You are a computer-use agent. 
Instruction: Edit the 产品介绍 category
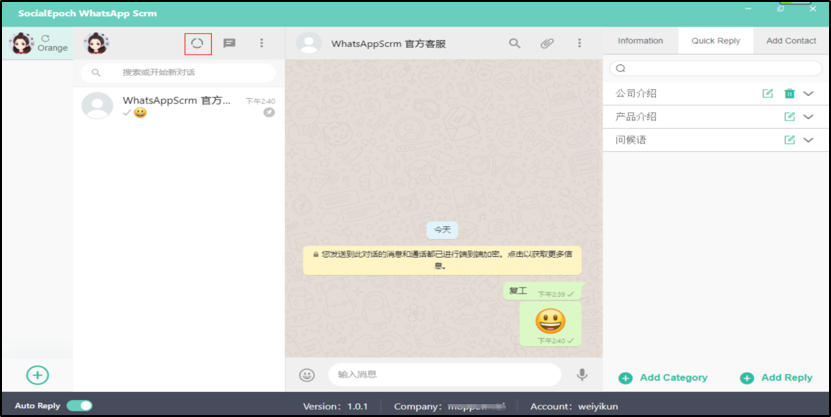(790, 117)
